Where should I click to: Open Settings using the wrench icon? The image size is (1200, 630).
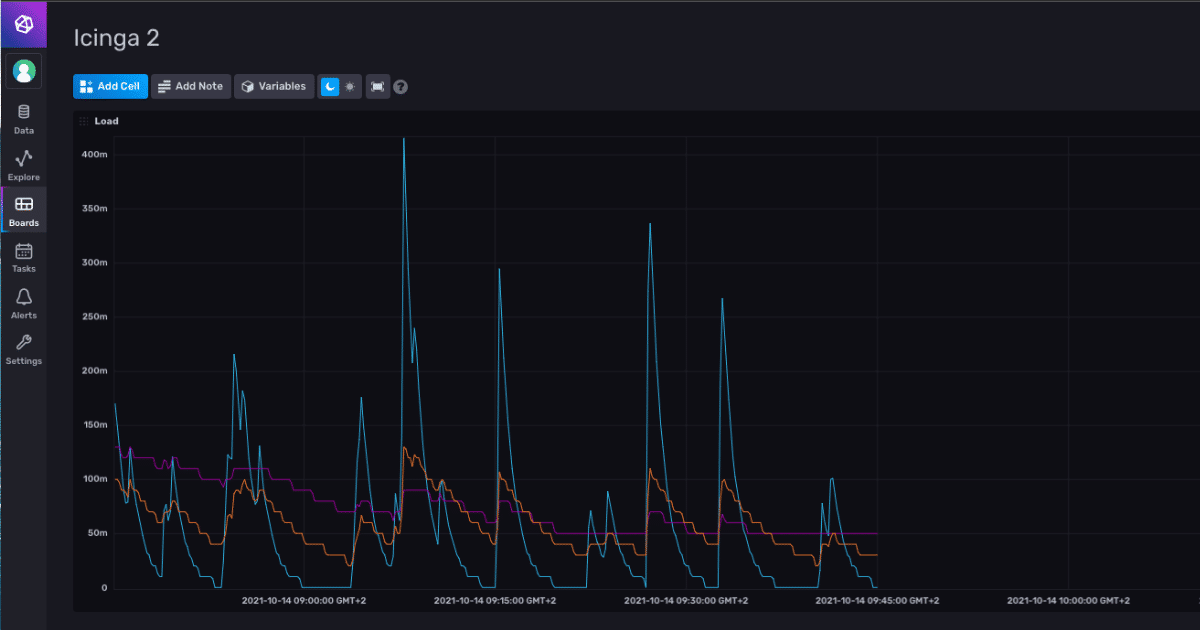[22, 348]
